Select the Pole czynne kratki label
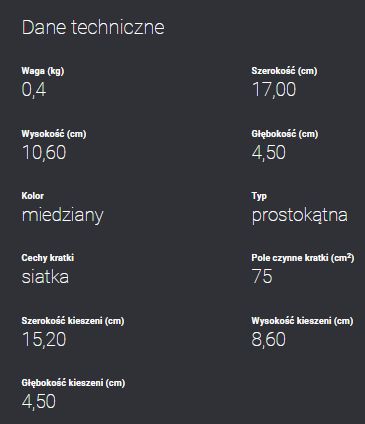The width and height of the screenshot is (365, 424). click(303, 258)
